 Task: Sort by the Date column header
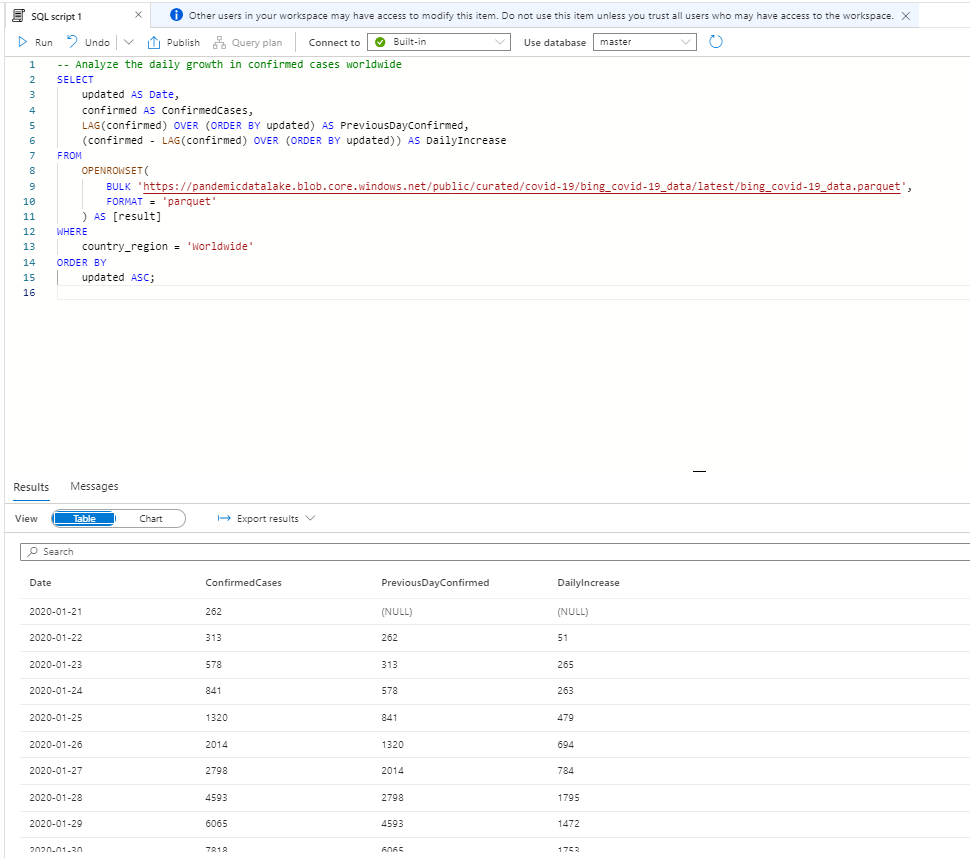tap(40, 583)
